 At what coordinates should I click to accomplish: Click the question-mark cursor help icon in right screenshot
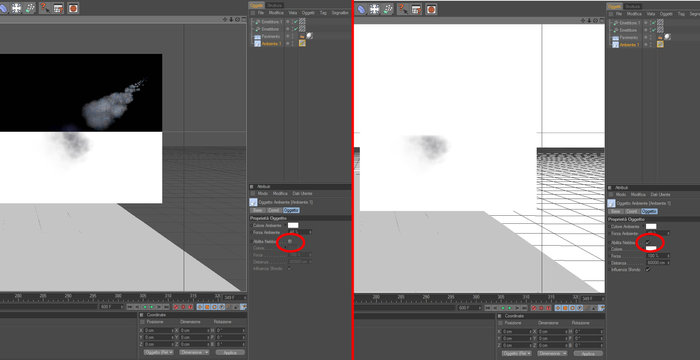(402, 9)
